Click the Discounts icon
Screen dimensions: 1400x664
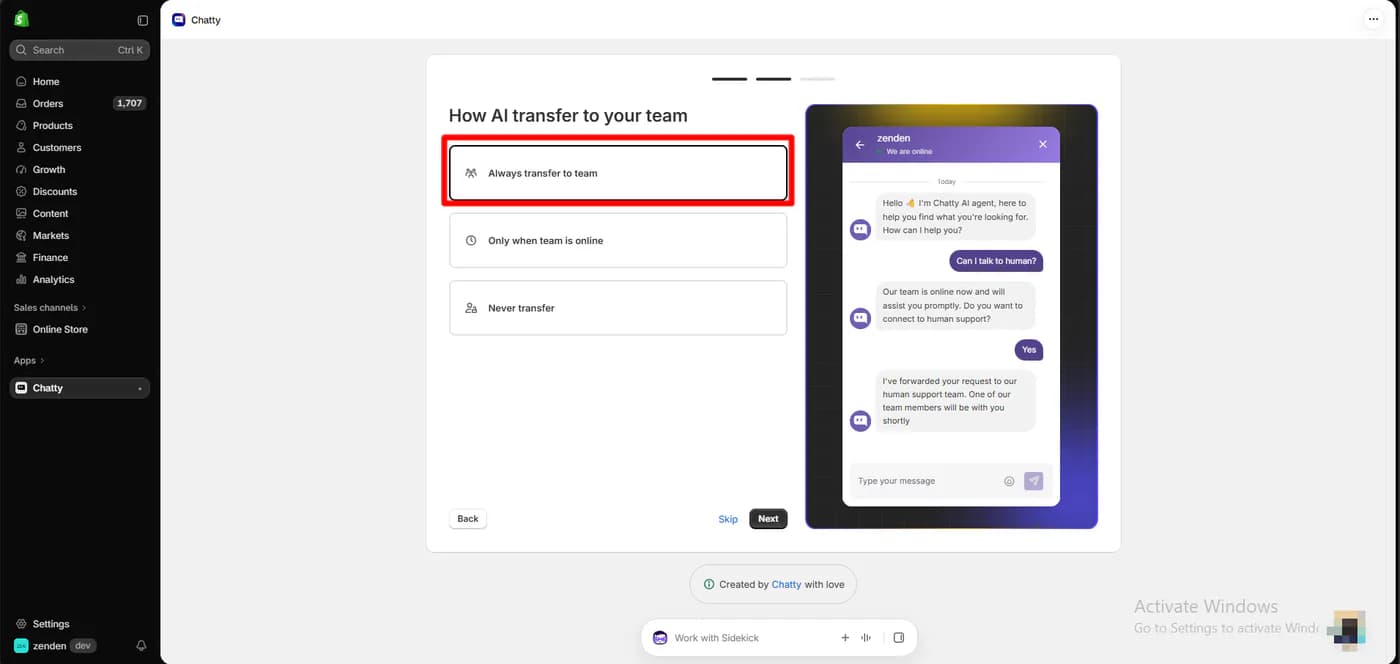coord(21,192)
